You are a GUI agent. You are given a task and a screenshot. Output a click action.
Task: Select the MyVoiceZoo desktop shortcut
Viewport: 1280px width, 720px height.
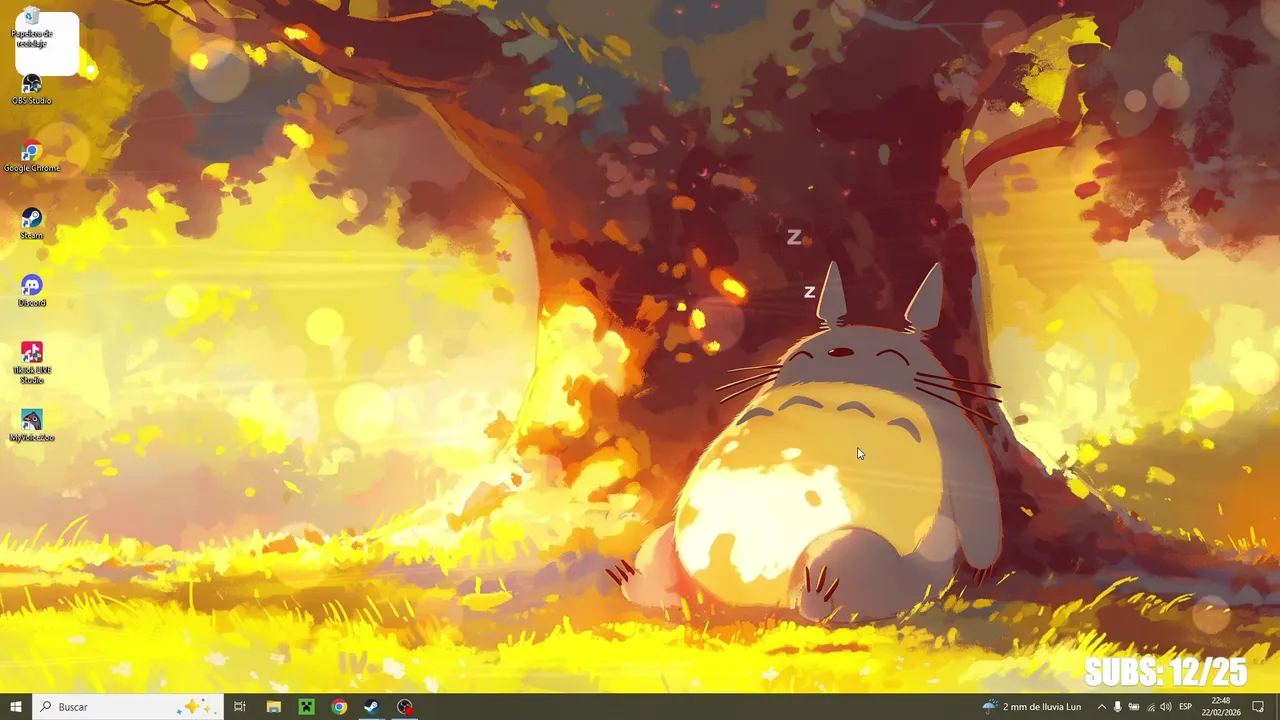(x=32, y=426)
